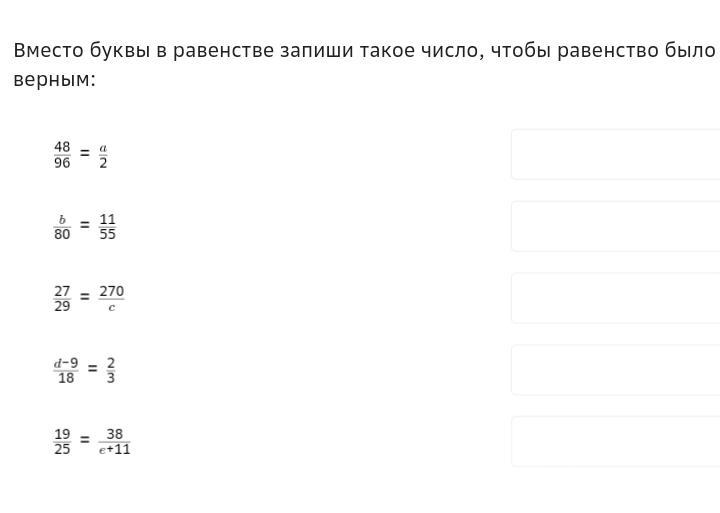This screenshot has height=513, width=720.
Task: Click the instruction line starting with 'Вместо буквы'
Action: (365, 51)
